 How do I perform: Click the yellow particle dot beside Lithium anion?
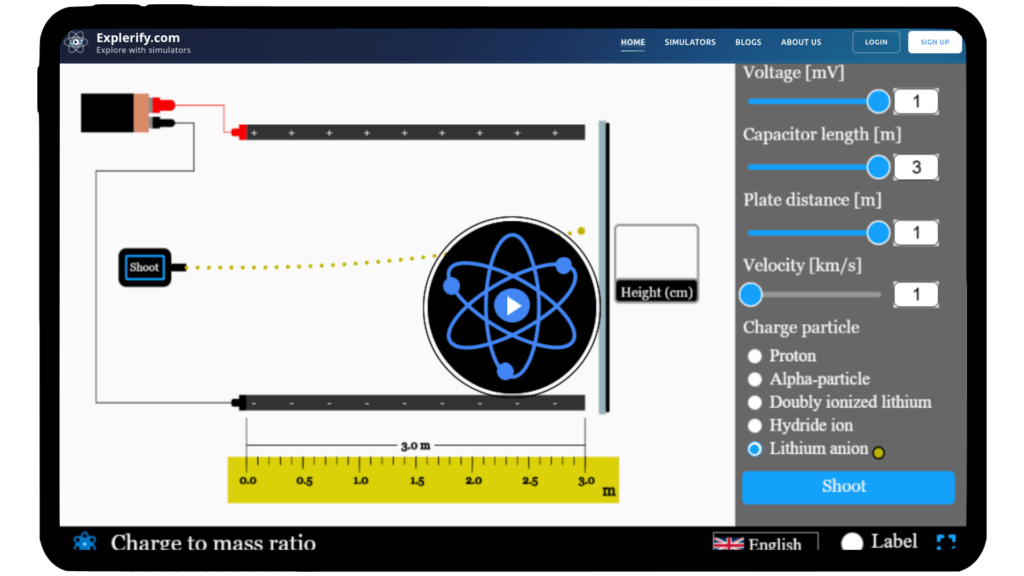pyautogui.click(x=879, y=452)
